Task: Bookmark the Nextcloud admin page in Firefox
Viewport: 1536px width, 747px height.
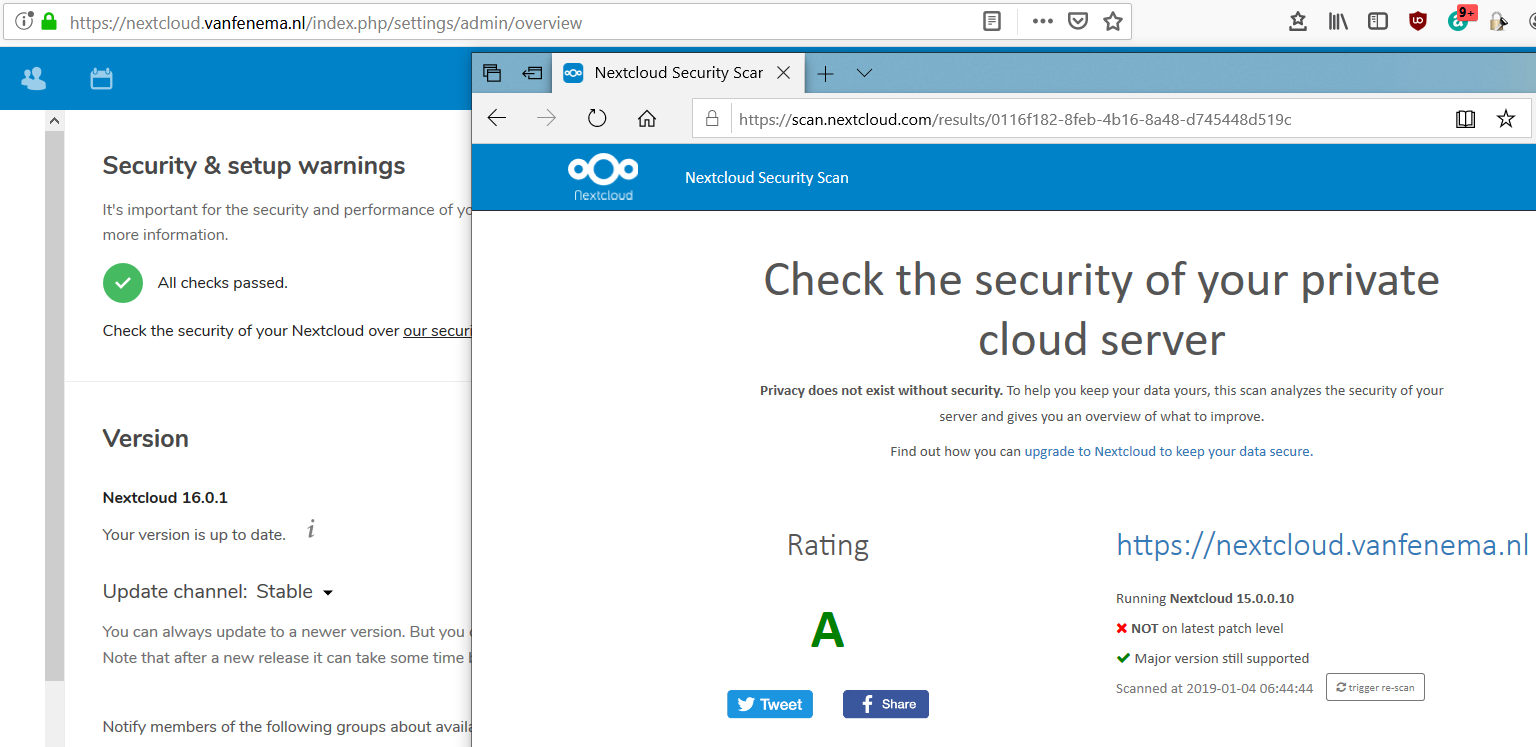Action: click(1113, 21)
